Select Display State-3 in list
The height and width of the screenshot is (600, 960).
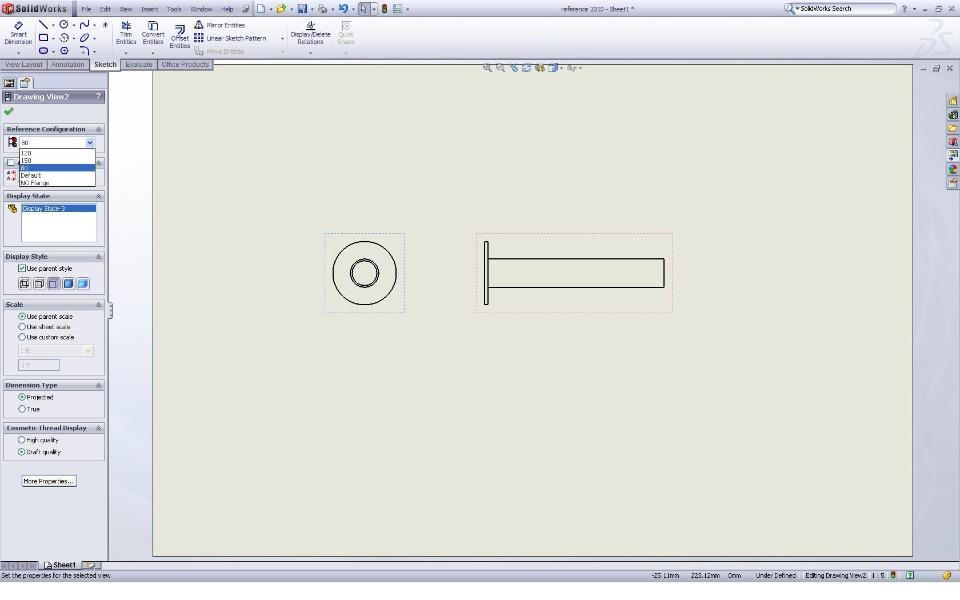tap(59, 209)
